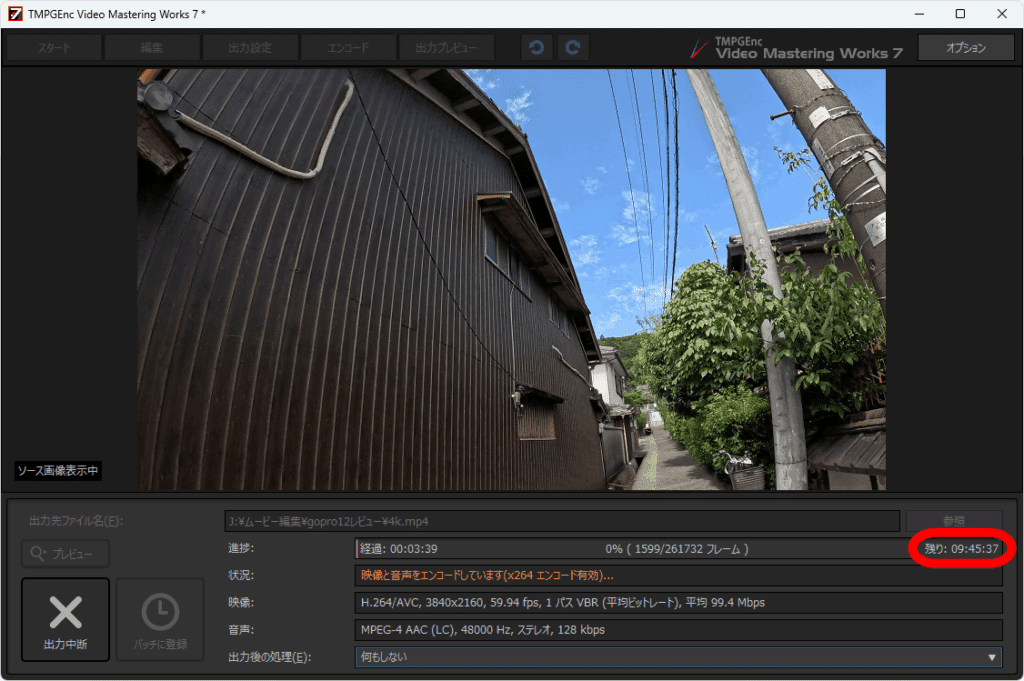Click the 参照 browse button
Image resolution: width=1024 pixels, height=681 pixels.
point(953,521)
